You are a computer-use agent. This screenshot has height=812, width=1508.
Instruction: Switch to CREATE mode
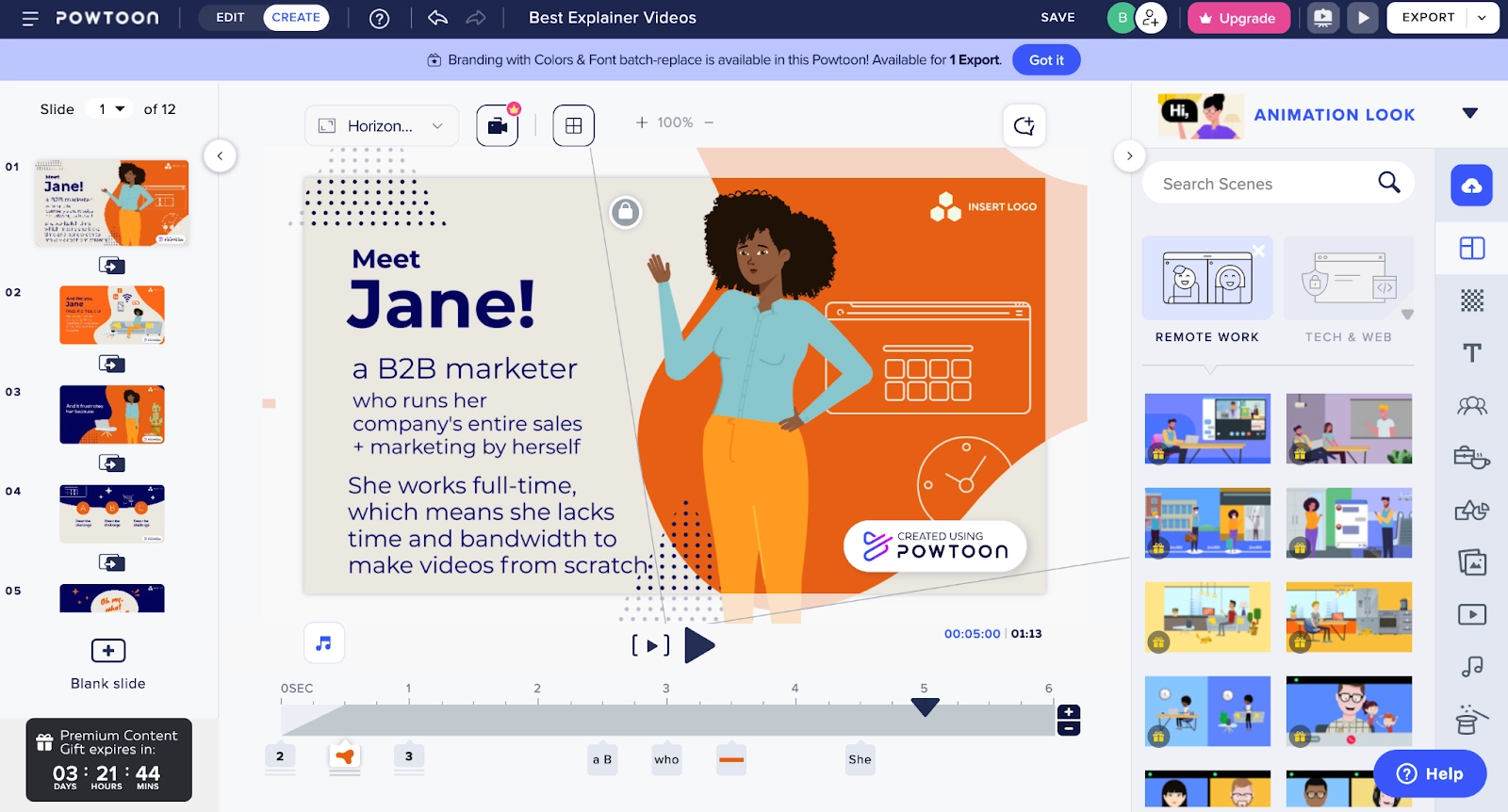296,18
